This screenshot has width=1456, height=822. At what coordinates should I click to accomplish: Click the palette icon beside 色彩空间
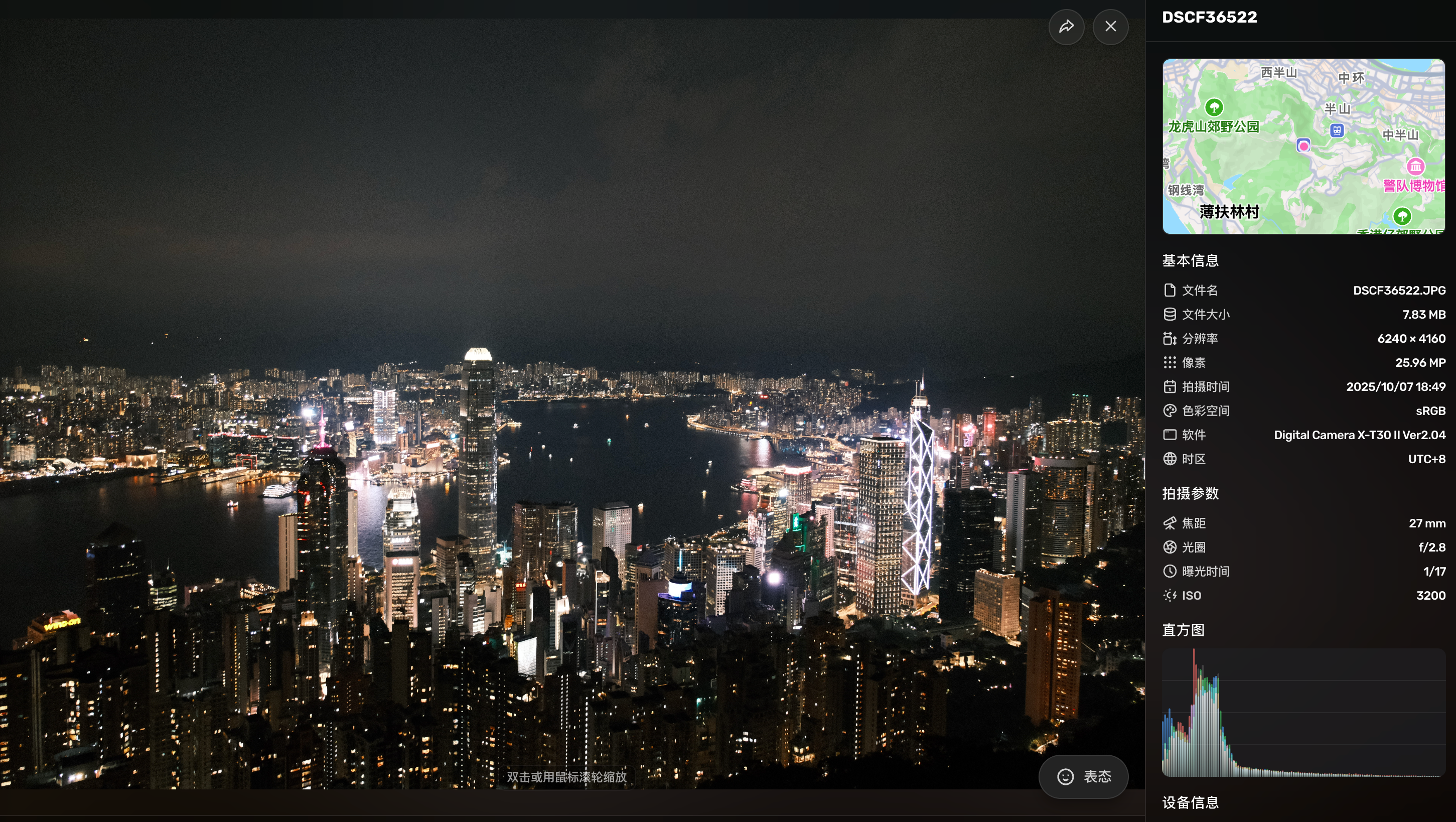pyautogui.click(x=1170, y=410)
